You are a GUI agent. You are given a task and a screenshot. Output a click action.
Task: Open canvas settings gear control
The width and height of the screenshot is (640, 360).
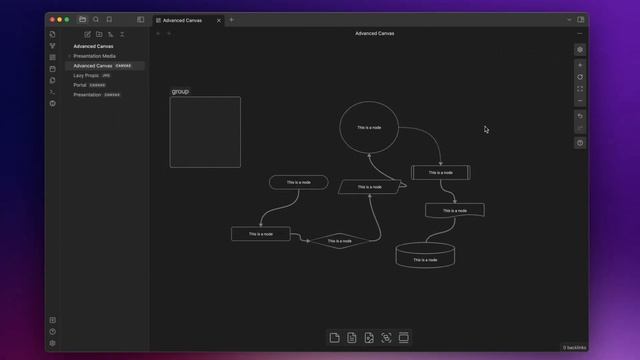coord(580,50)
